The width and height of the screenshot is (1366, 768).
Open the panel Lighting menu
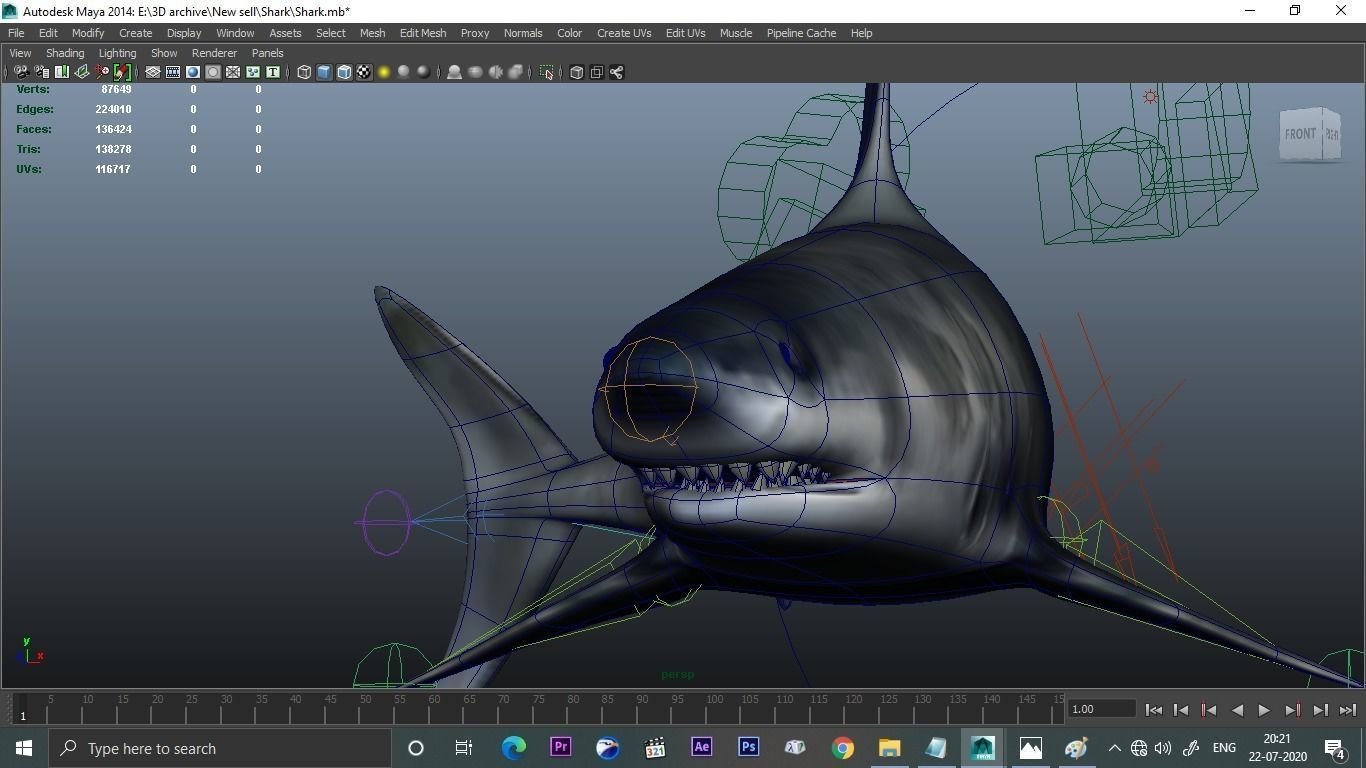click(x=117, y=53)
